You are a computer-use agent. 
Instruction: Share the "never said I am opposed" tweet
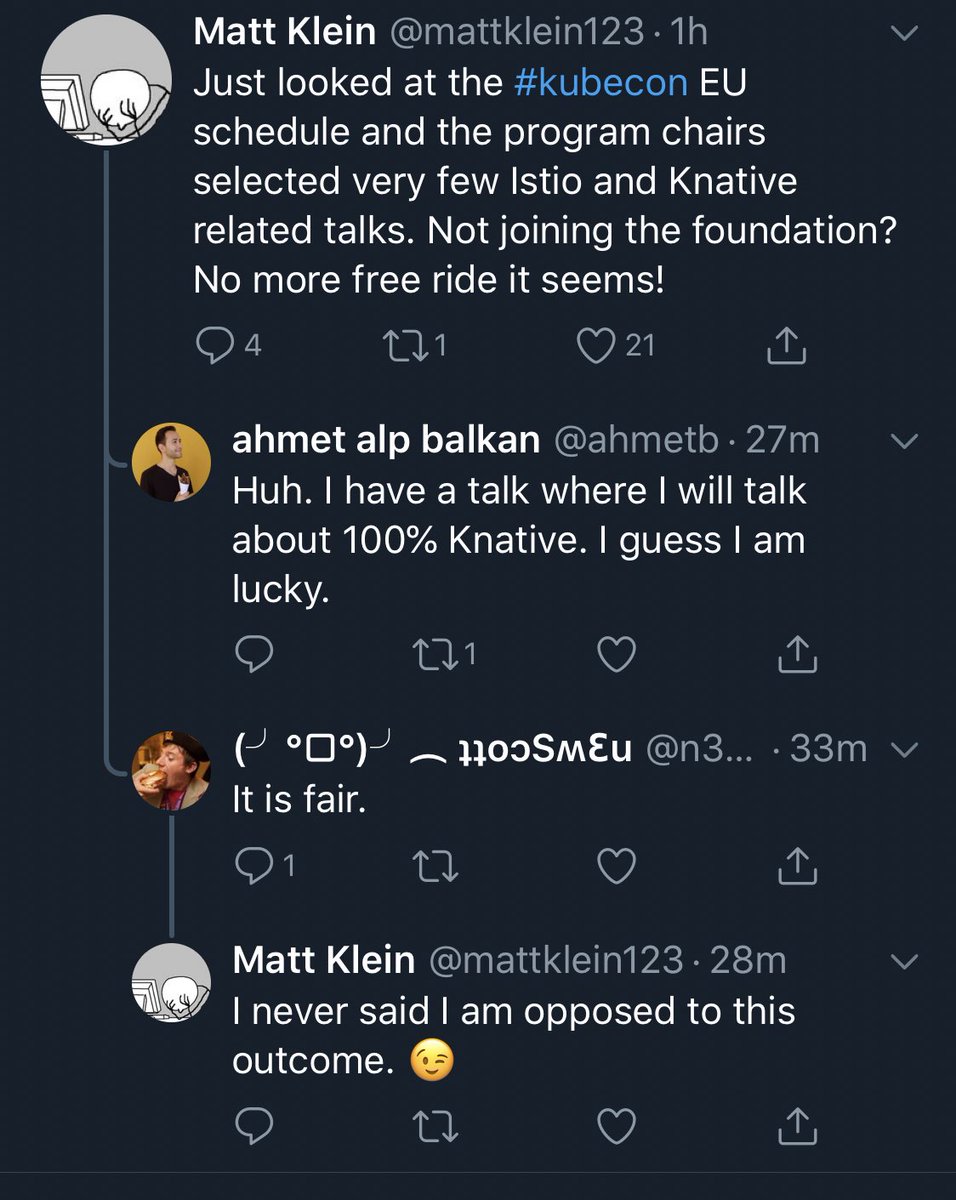pos(797,1127)
